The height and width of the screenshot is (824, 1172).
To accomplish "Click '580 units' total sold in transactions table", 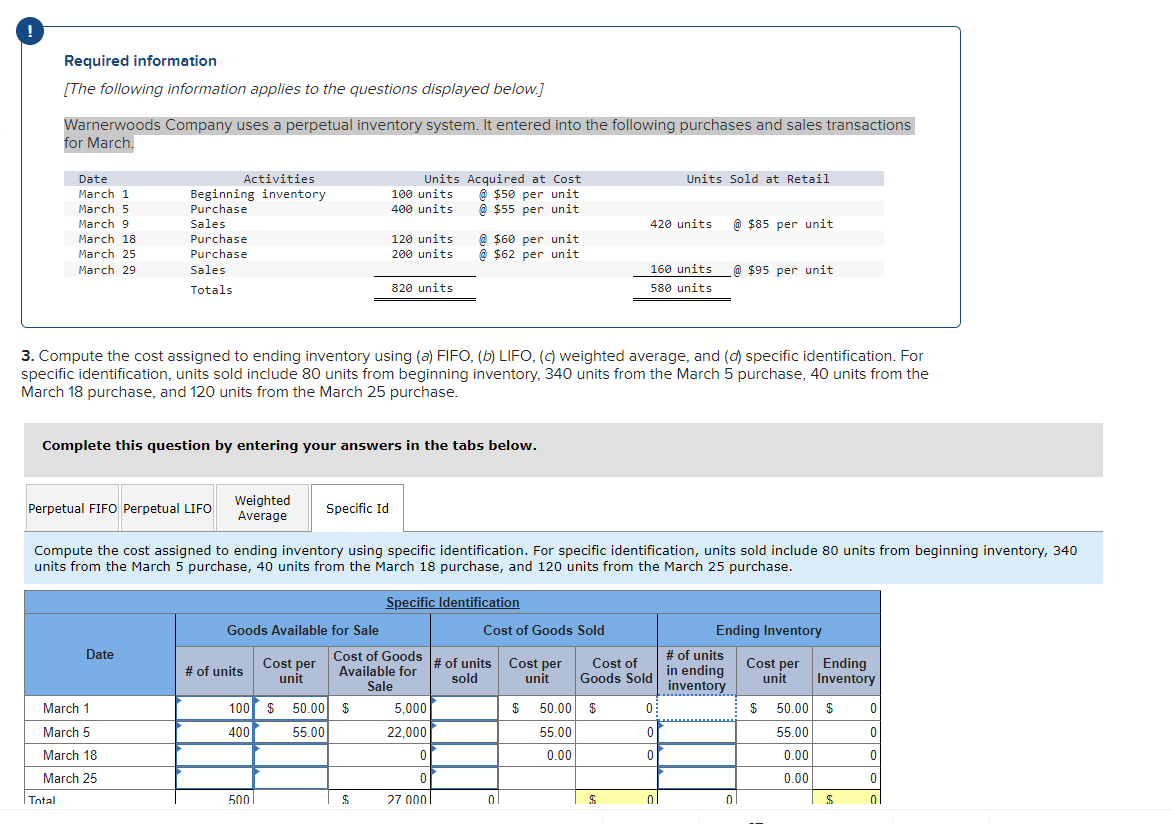I will (681, 288).
